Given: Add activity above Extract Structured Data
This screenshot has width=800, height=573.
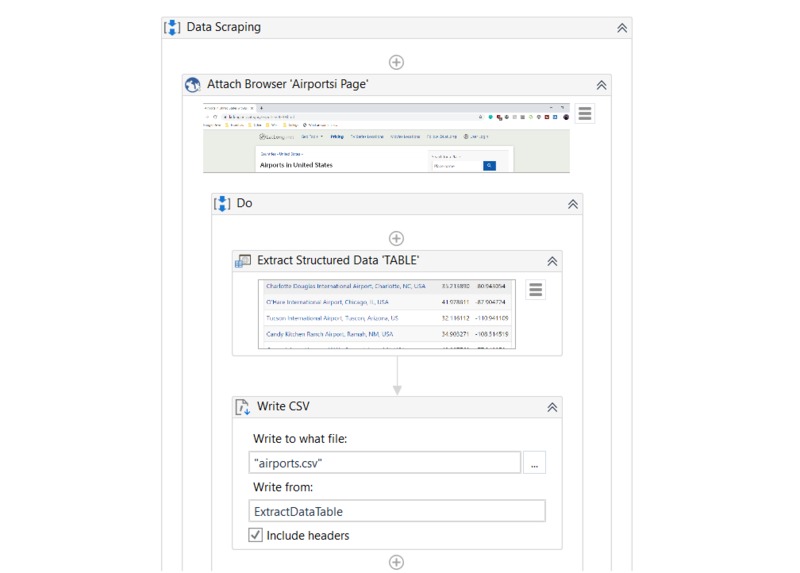Looking at the screenshot, I should (396, 238).
